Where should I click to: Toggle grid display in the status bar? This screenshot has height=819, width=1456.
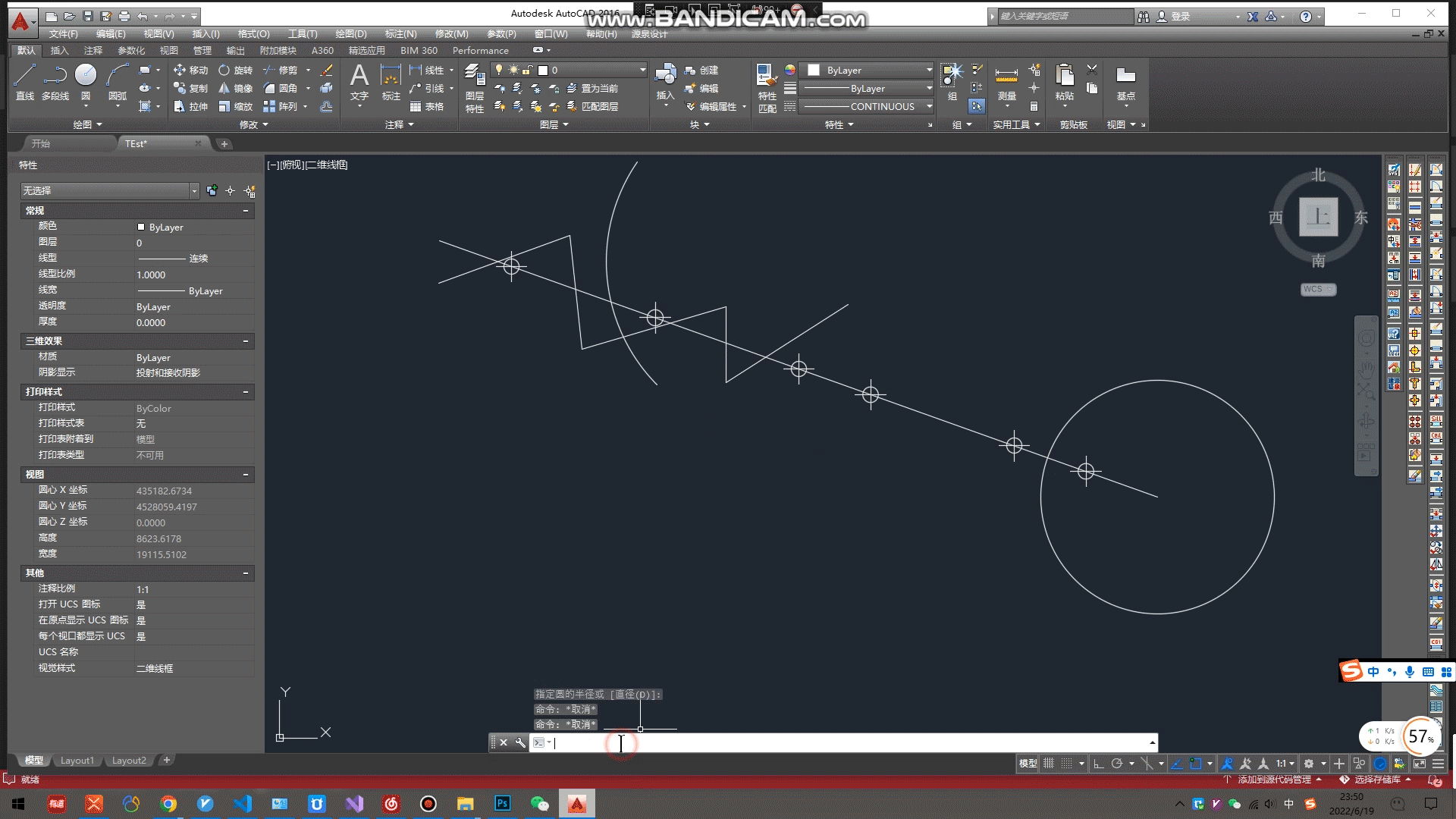pos(1049,764)
